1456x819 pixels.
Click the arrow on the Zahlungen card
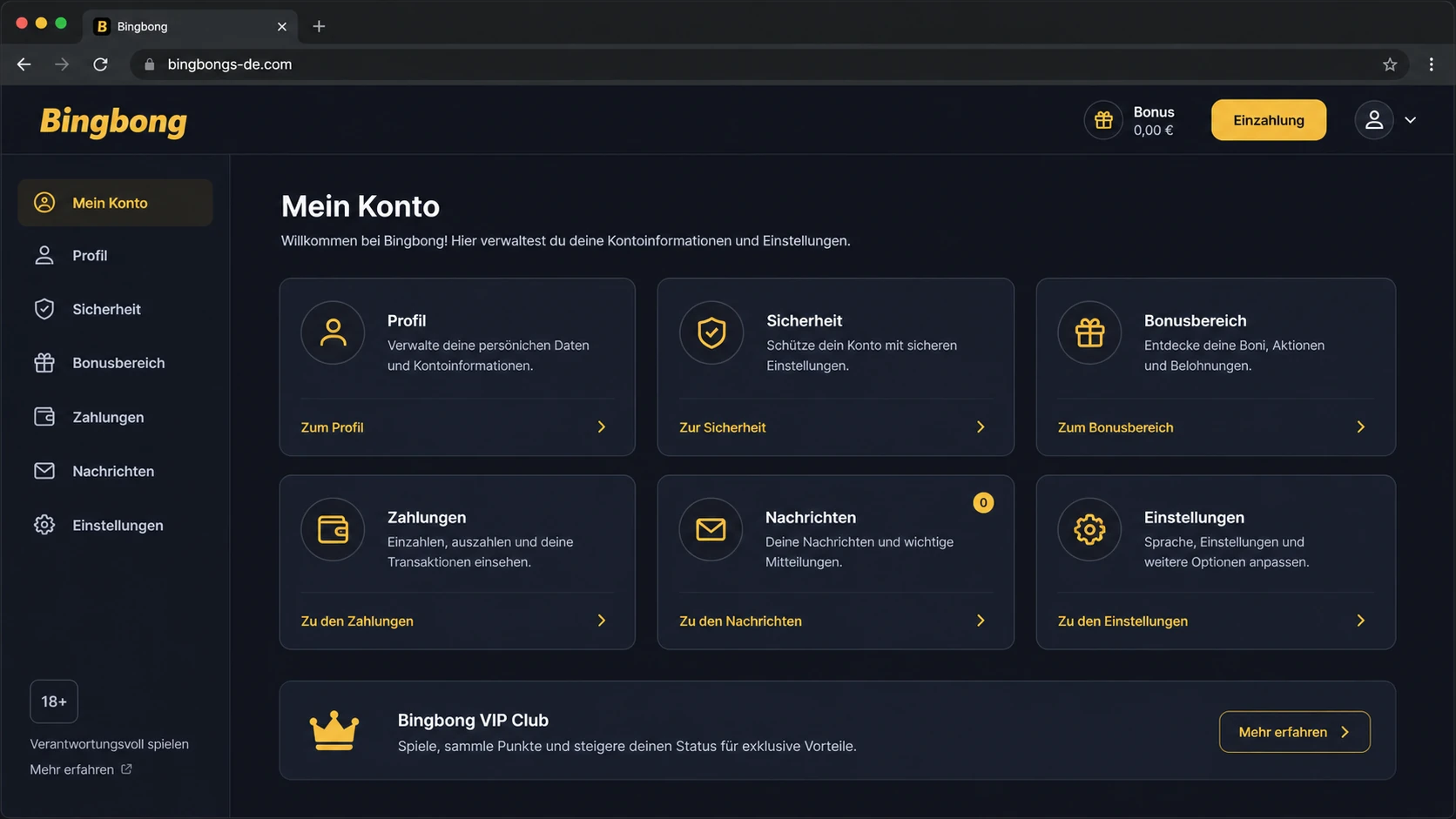tap(602, 621)
